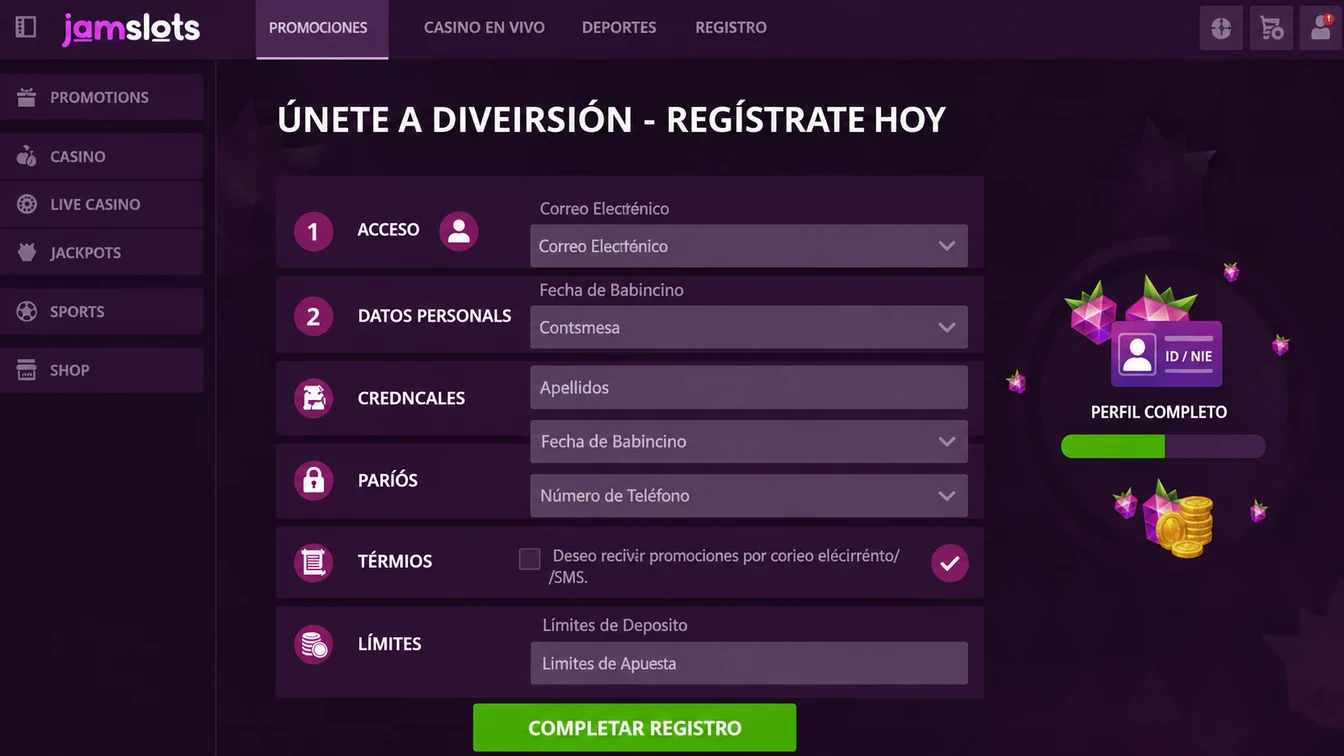The height and width of the screenshot is (756, 1344).
Task: Click the Límites step label
Action: [x=389, y=643]
